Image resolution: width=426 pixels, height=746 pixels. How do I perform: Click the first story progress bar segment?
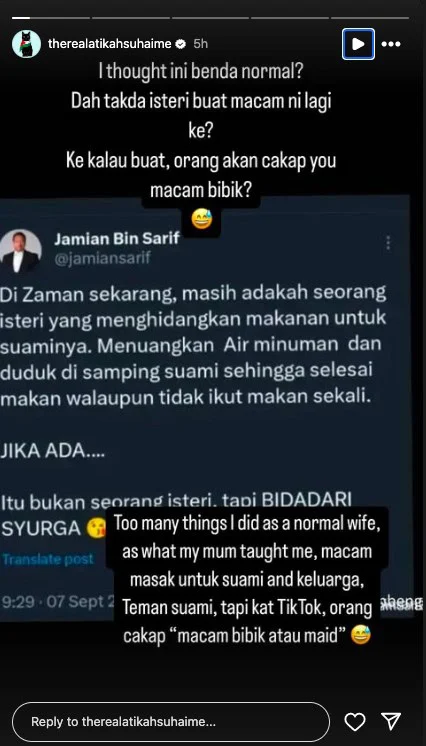[x=51, y=18]
